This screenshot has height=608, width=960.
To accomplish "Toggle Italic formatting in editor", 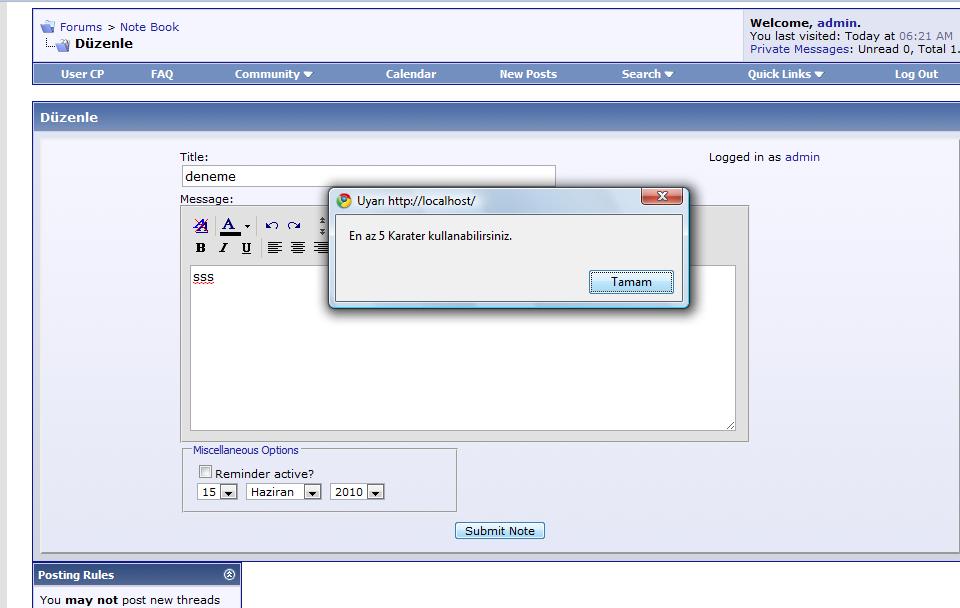I will tap(223, 248).
